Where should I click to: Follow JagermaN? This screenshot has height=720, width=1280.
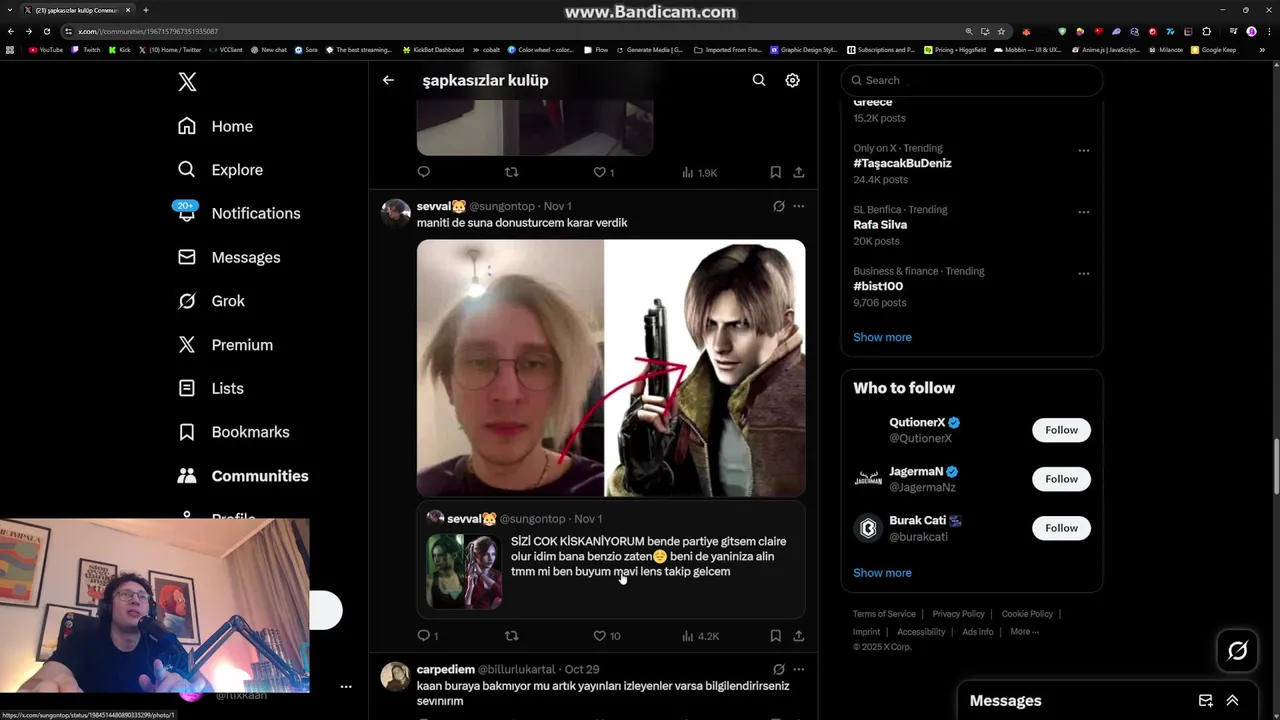pos(1061,479)
